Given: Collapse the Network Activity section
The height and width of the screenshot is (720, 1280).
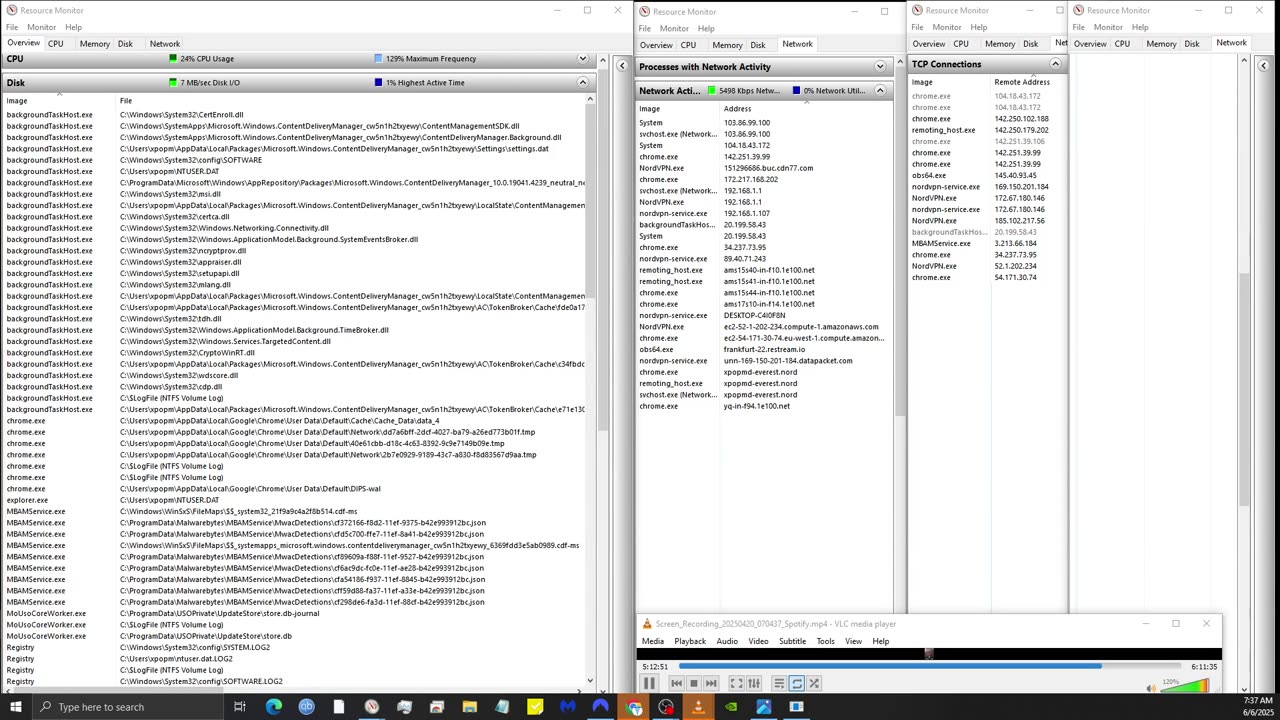Looking at the screenshot, I should pos(880,91).
